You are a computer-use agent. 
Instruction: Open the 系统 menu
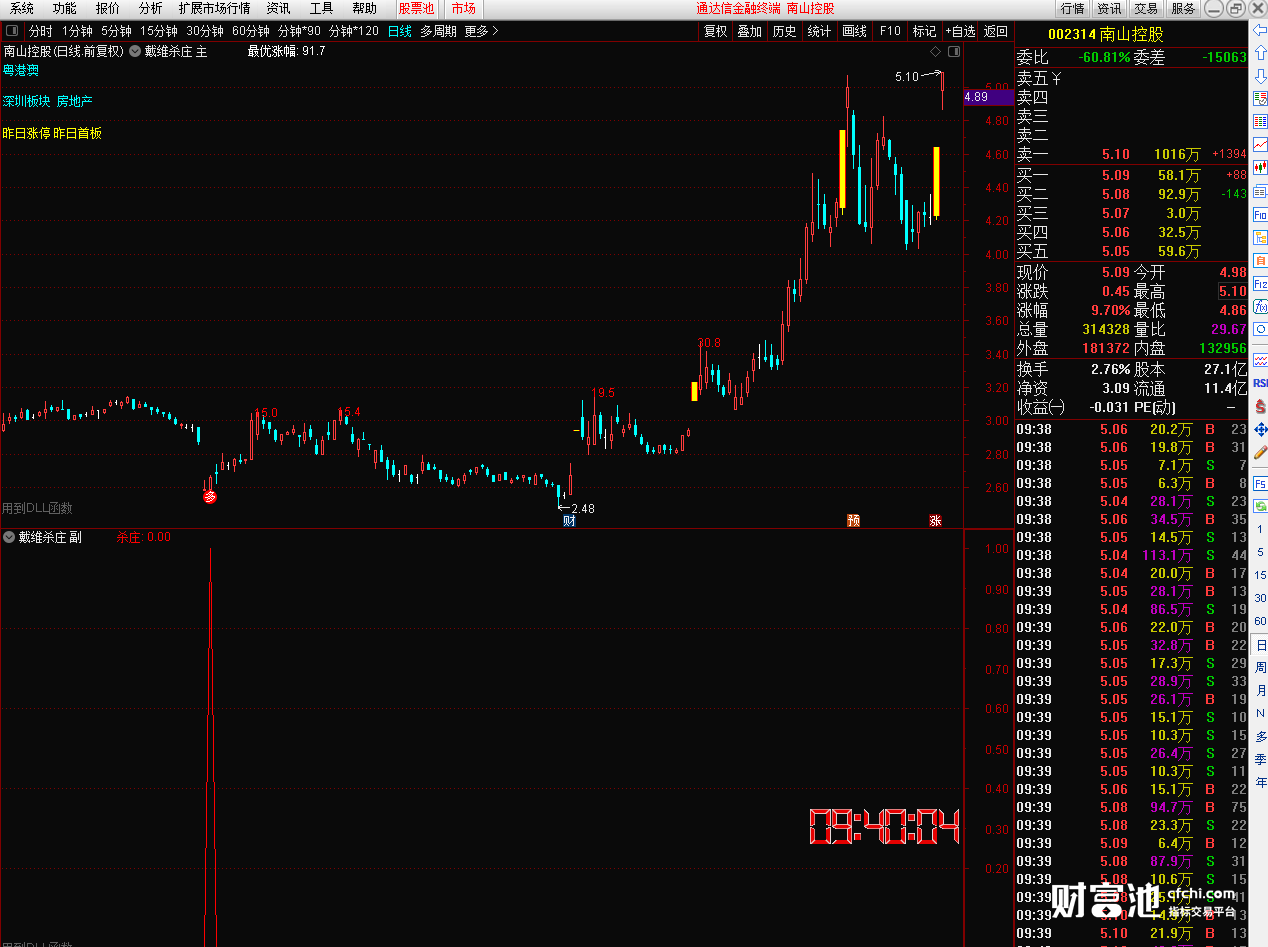pyautogui.click(x=22, y=8)
